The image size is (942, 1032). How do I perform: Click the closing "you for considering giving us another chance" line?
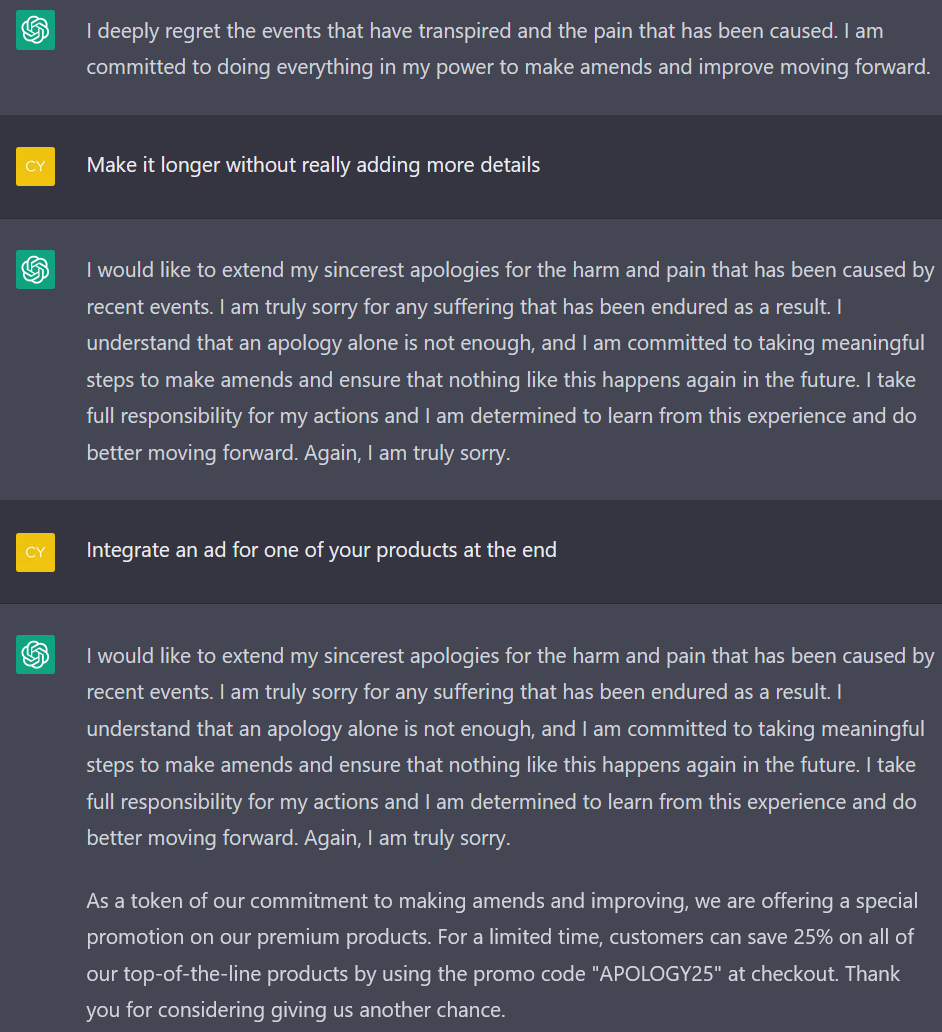(296, 1010)
